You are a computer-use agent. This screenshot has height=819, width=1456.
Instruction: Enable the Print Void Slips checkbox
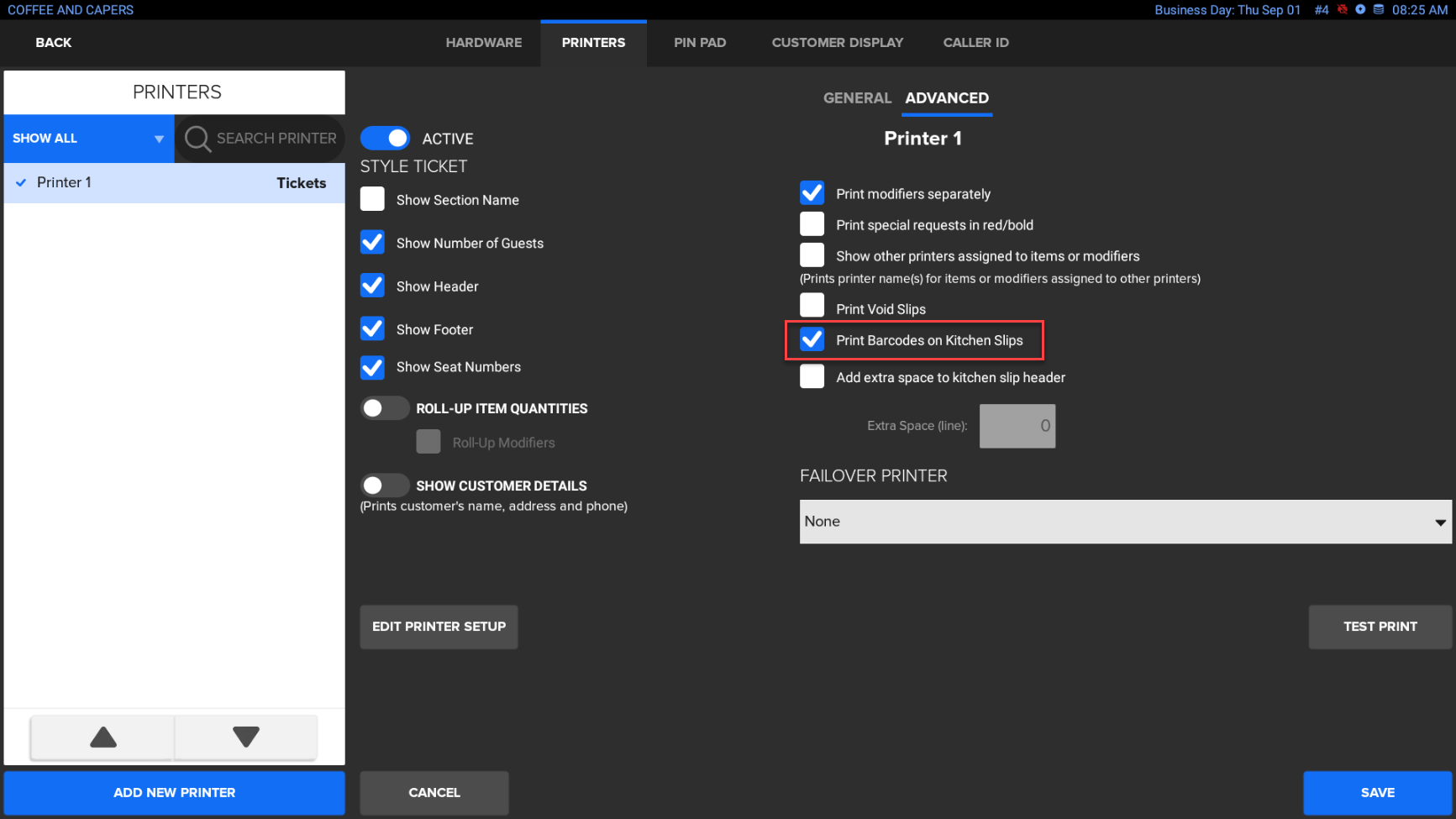coord(812,306)
